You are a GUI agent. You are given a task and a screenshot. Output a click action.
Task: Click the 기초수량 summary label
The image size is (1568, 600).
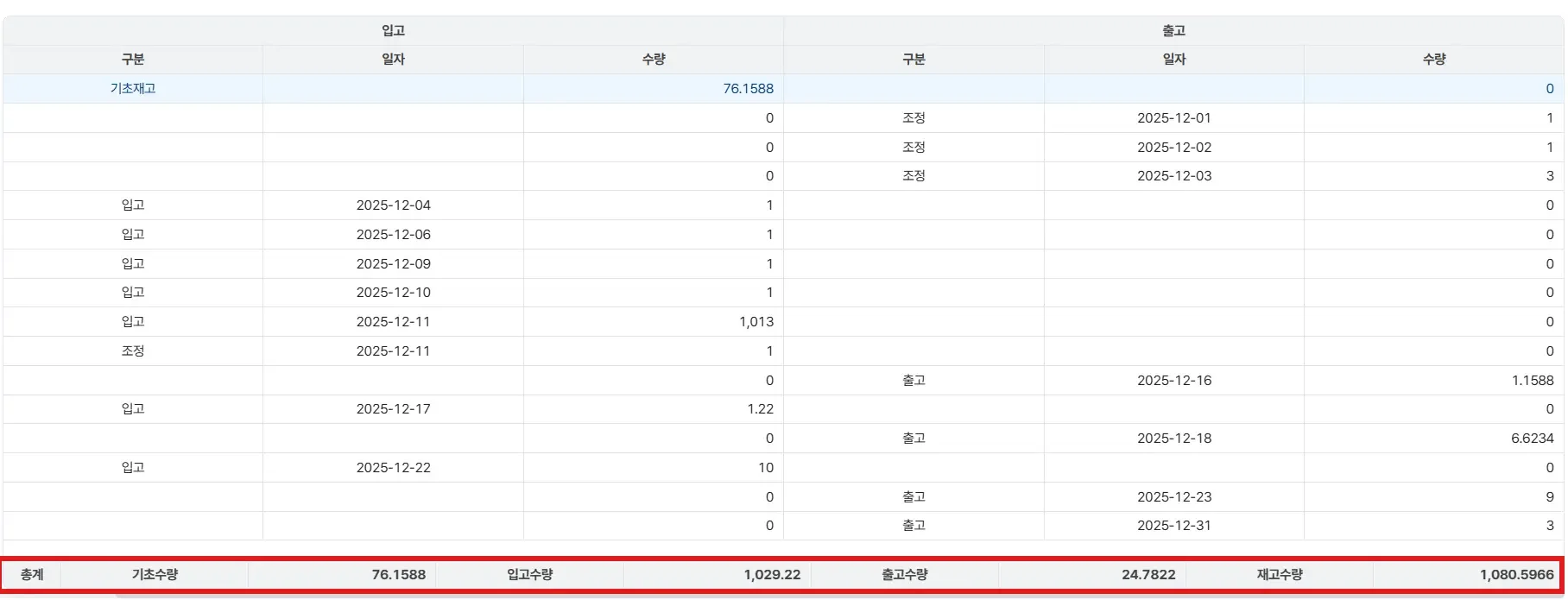[155, 575]
